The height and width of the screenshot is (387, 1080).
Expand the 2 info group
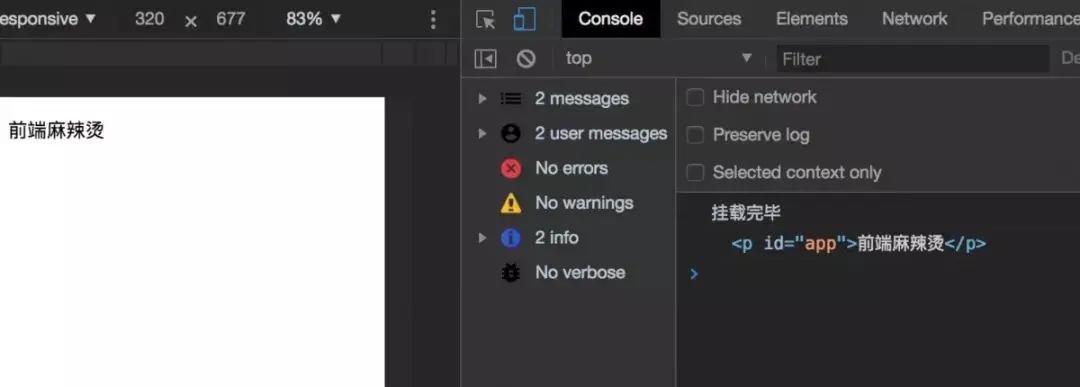482,238
